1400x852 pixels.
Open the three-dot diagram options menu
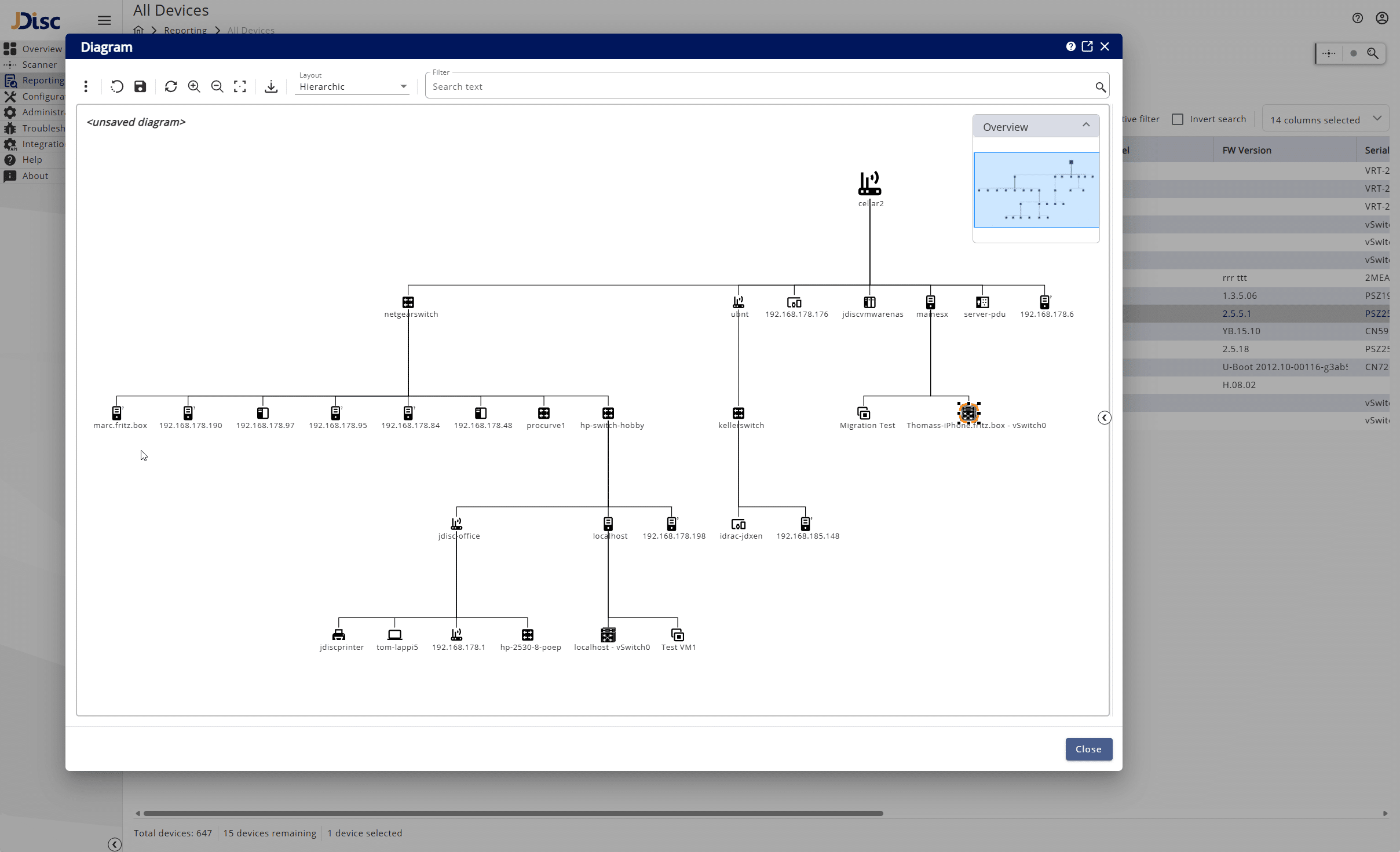pyautogui.click(x=86, y=86)
